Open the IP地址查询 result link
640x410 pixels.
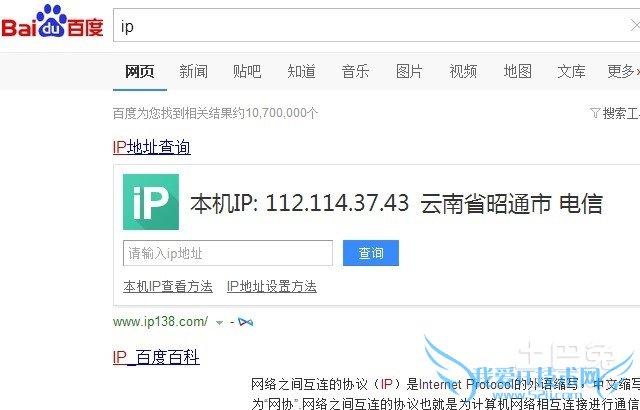[x=152, y=147]
